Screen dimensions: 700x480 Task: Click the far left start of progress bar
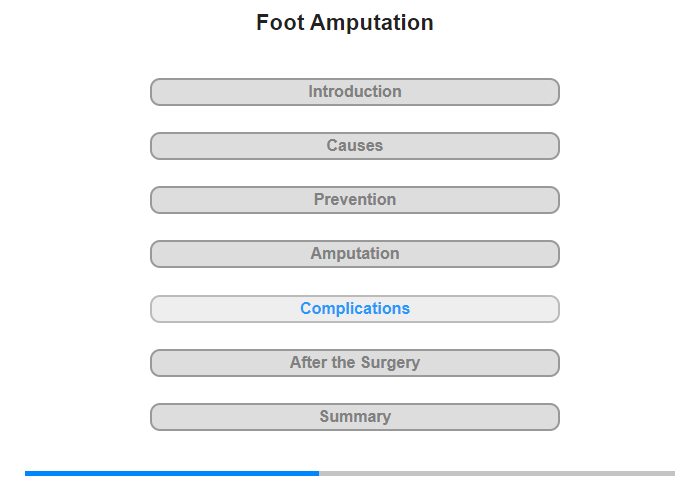(27, 473)
